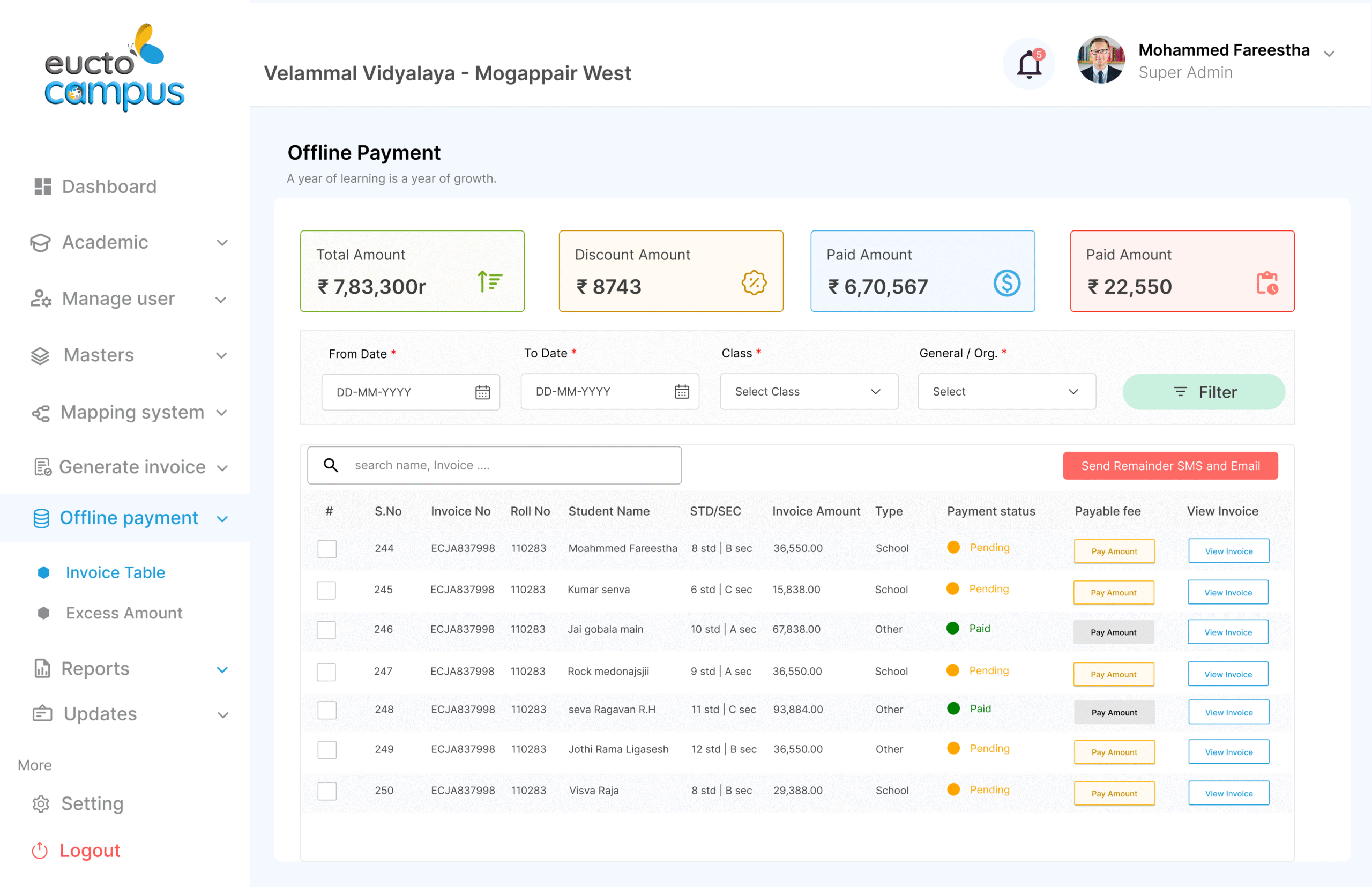1372x887 pixels.
Task: Click the Excess Amount hexagon bullet
Action: pos(44,612)
